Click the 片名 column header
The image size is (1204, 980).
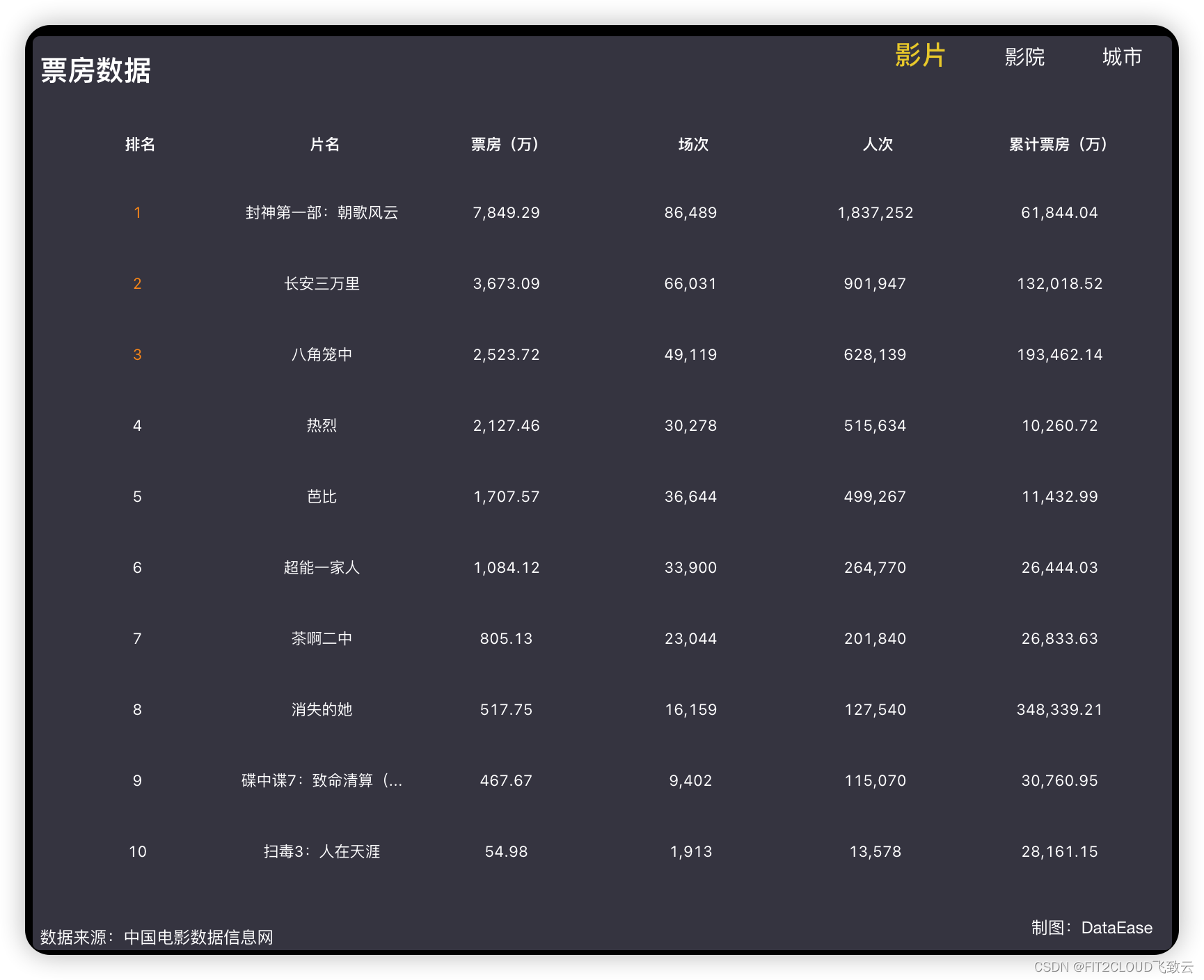point(324,144)
